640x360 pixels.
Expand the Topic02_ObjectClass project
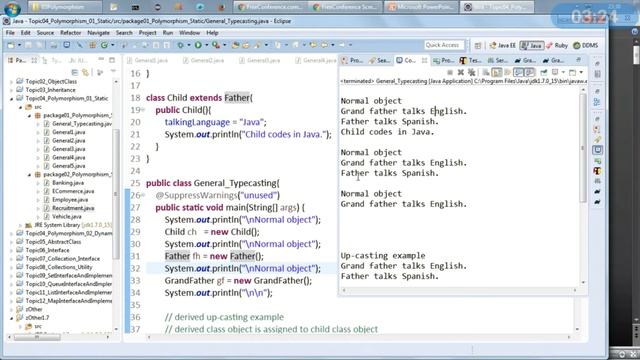pyautogui.click(x=11, y=82)
